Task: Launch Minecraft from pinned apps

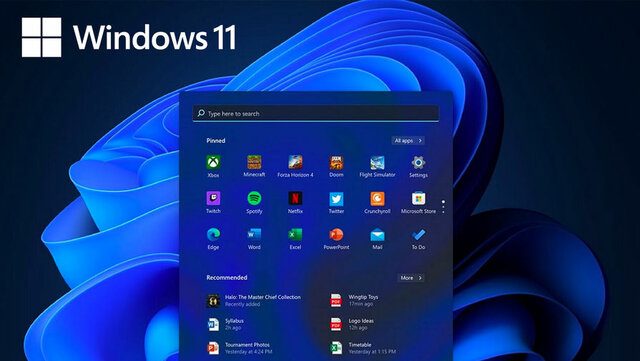Action: [x=254, y=162]
